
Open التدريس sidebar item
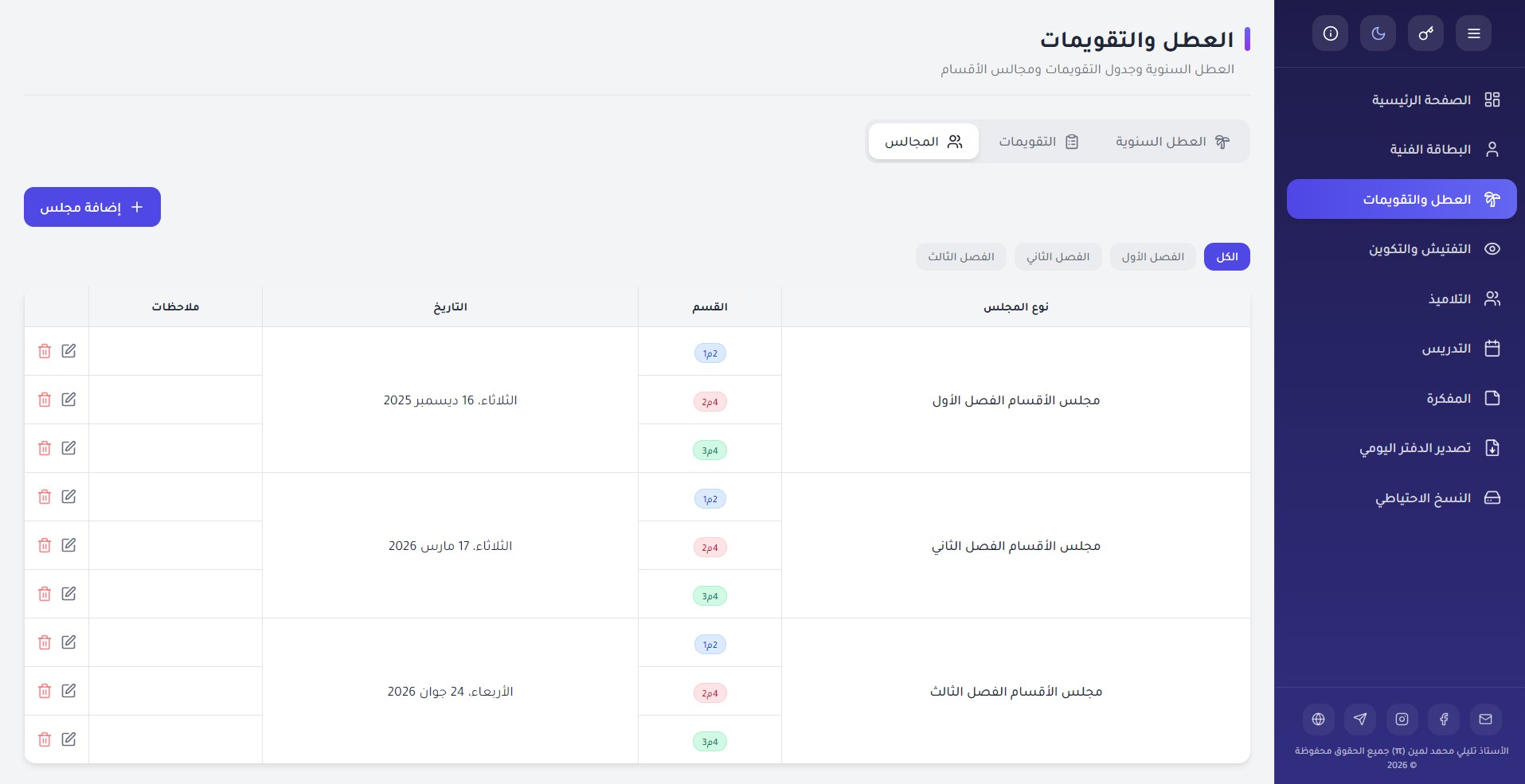(x=1402, y=348)
